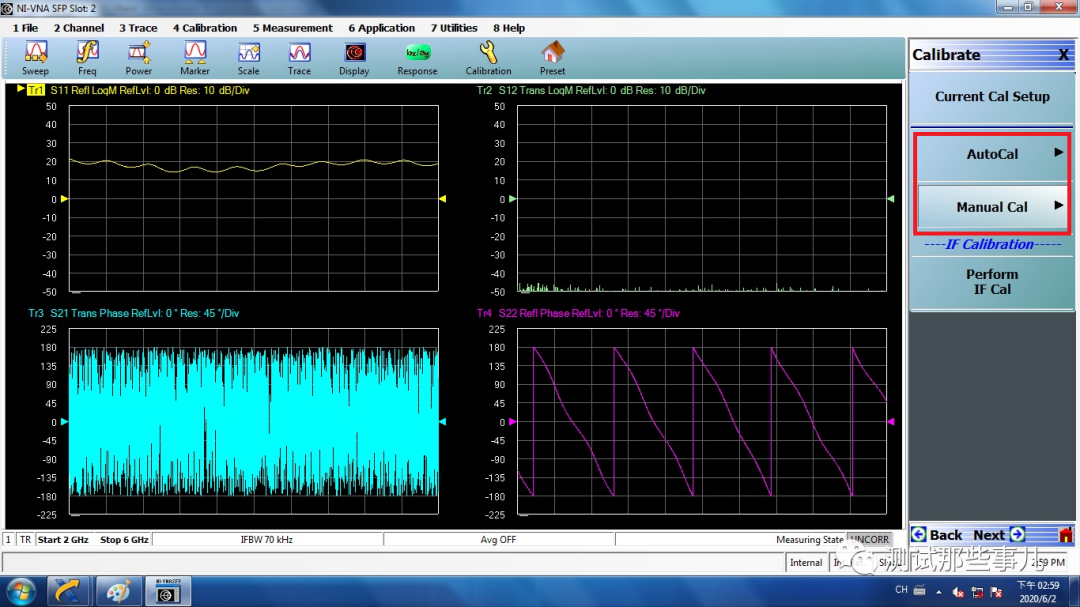Click the S22 phase plot area

click(702, 421)
